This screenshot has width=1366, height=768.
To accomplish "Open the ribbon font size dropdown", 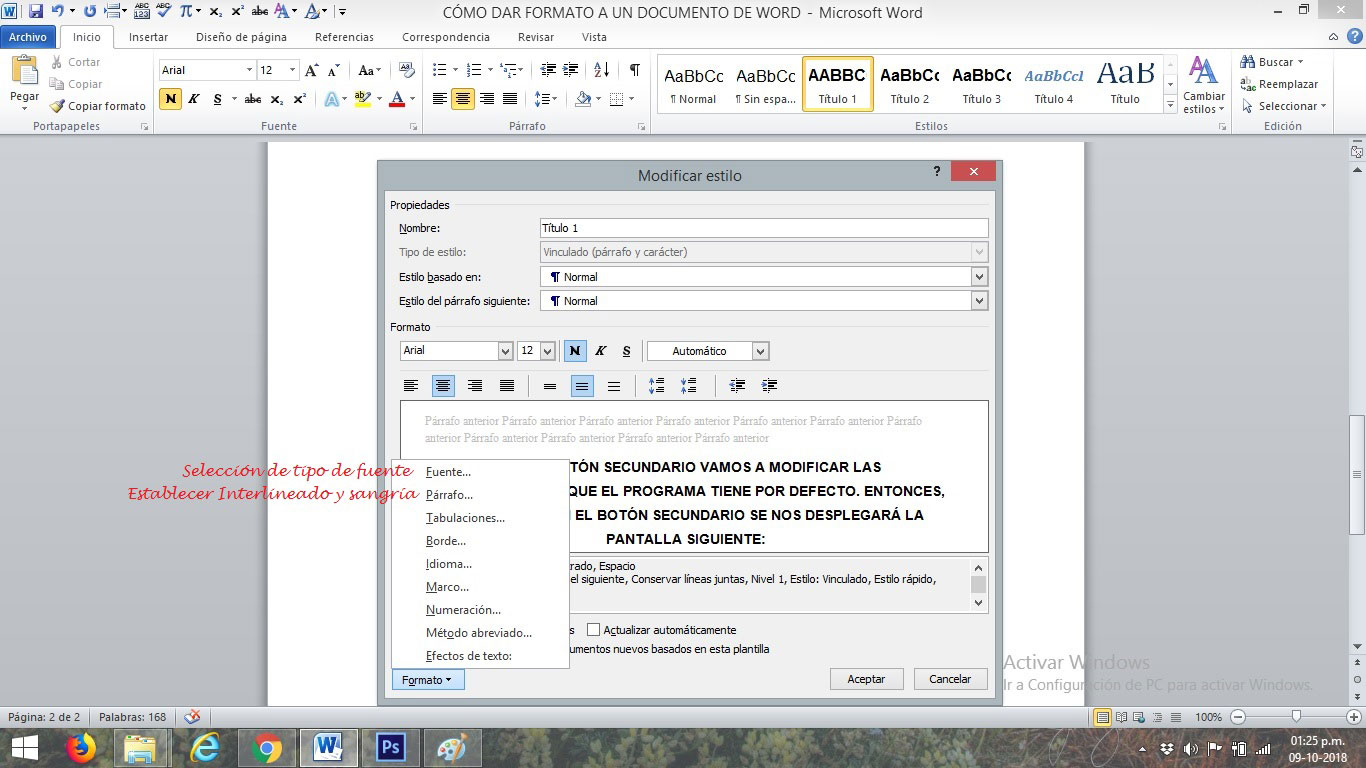I will coord(292,70).
